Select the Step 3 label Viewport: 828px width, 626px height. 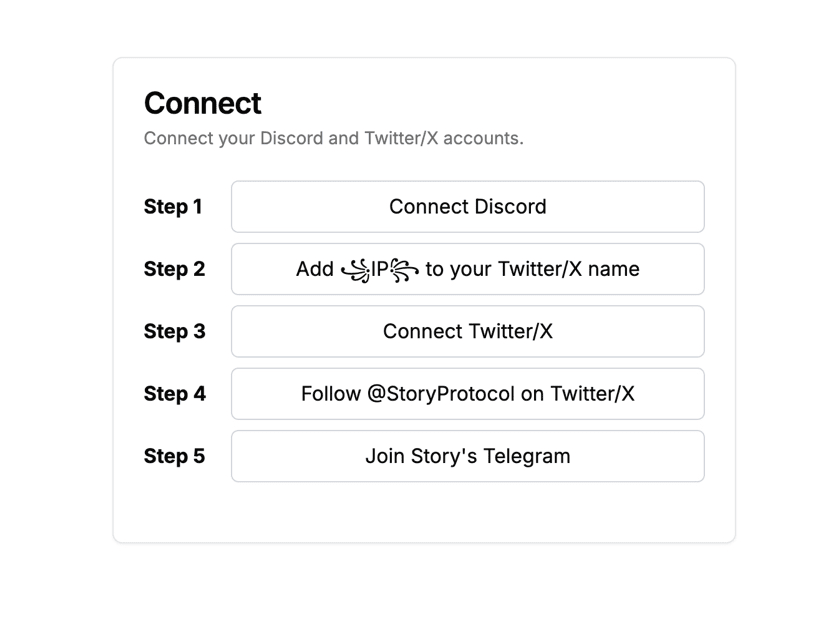tap(174, 331)
